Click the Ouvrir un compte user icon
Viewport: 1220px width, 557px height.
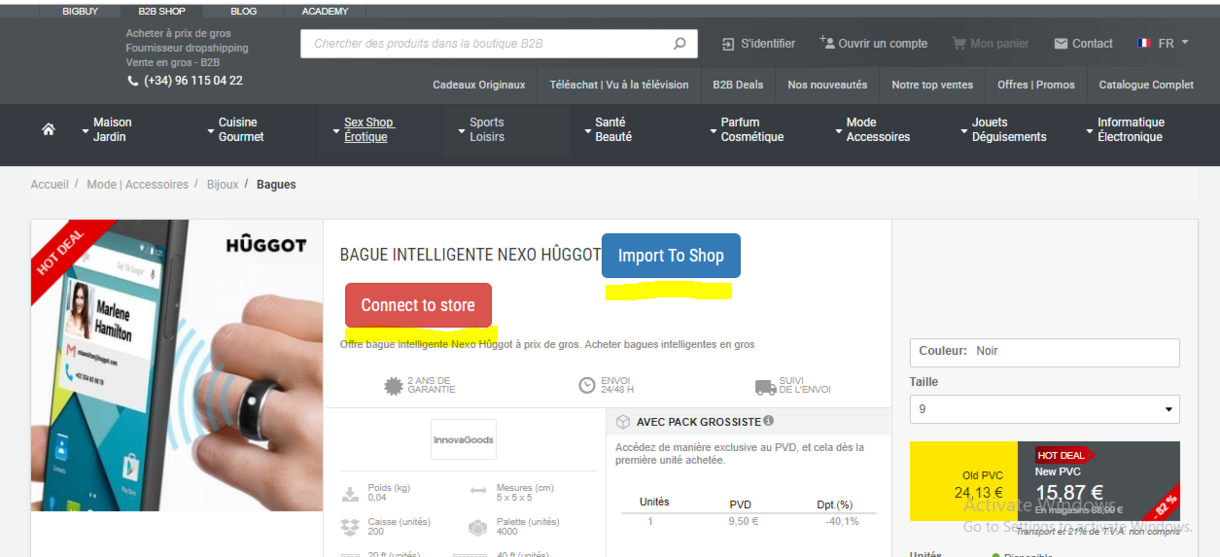click(827, 43)
